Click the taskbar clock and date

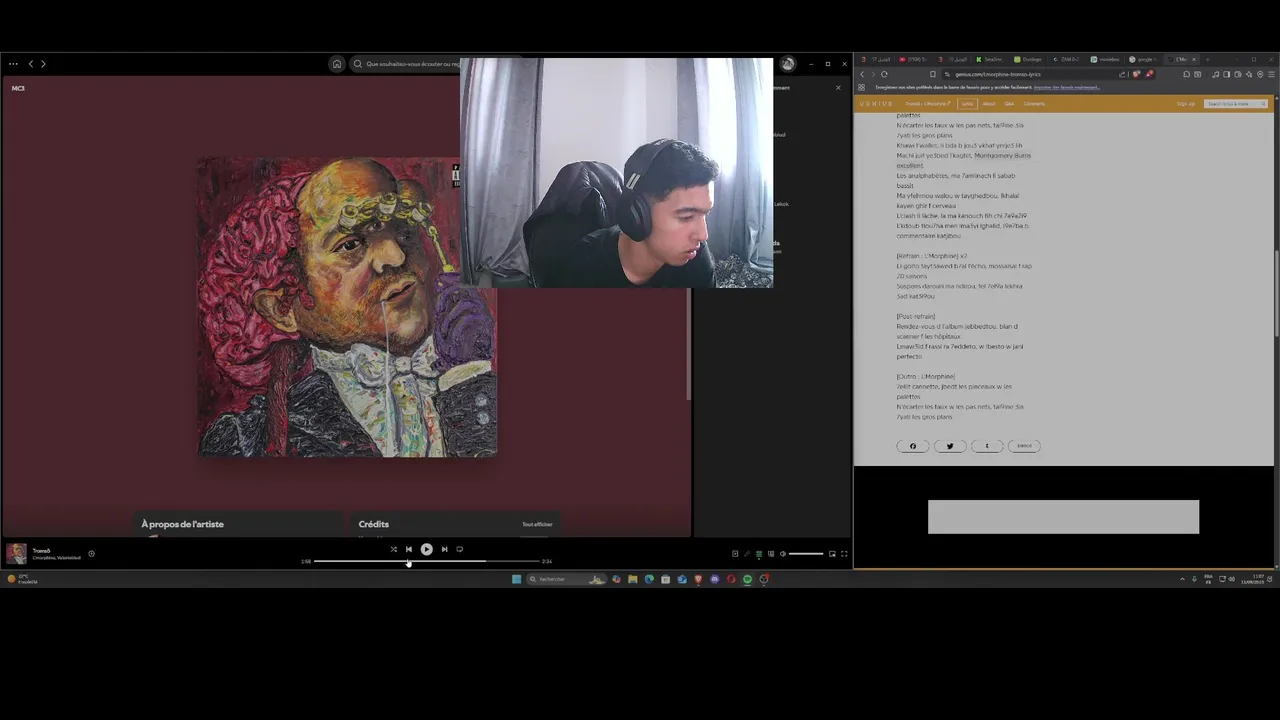pyautogui.click(x=1252, y=579)
